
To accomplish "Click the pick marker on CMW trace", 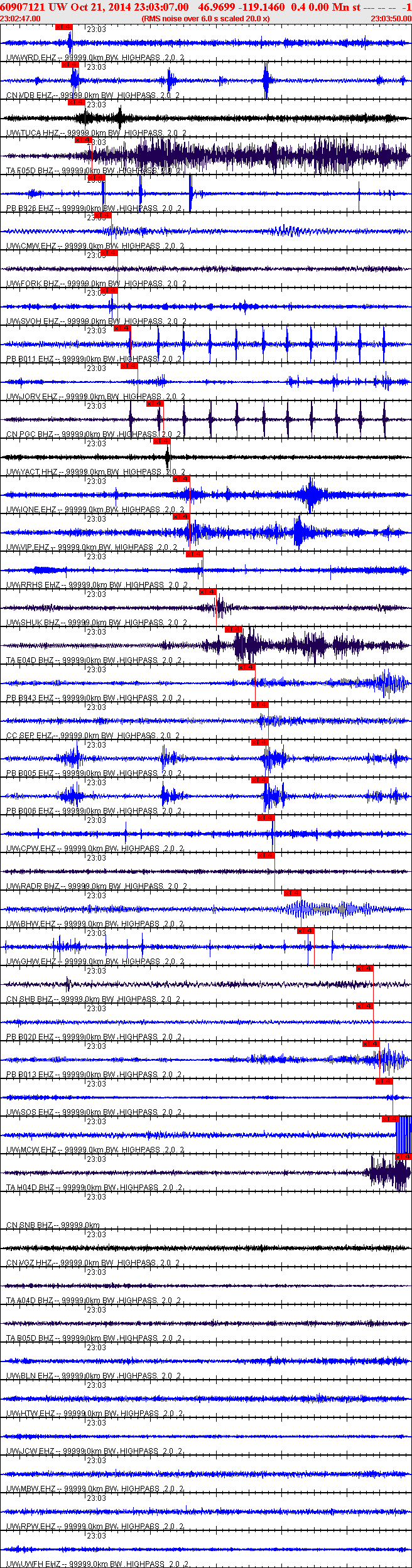I will pos(102,215).
